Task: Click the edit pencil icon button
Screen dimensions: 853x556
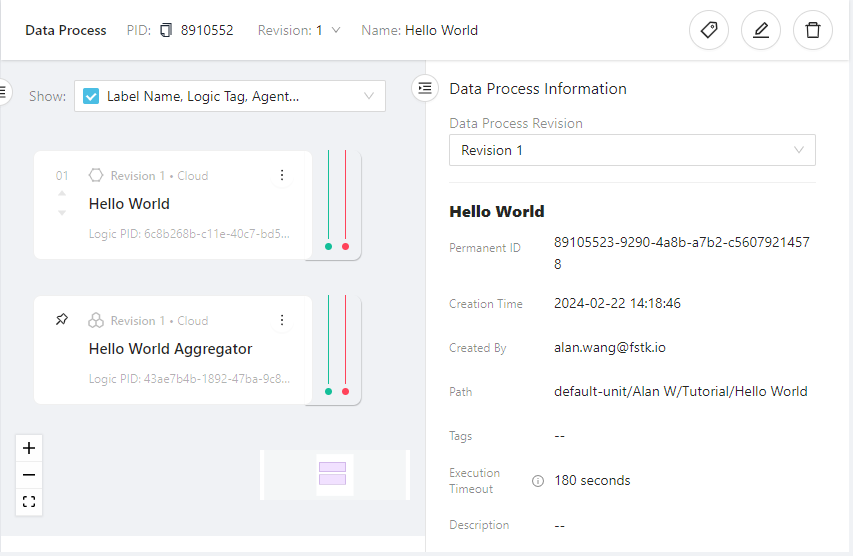Action: (761, 30)
